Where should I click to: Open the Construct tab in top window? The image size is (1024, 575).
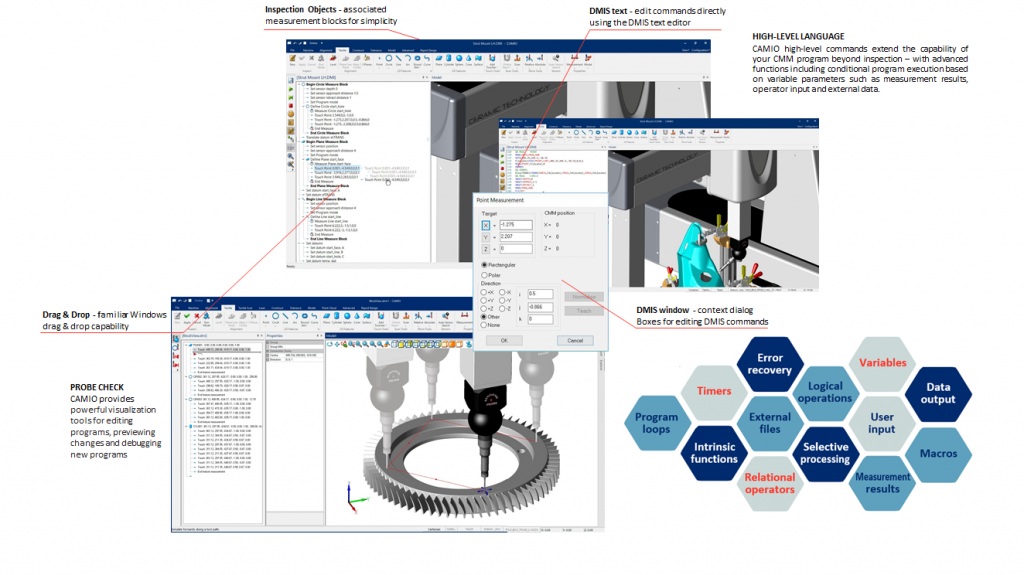click(x=360, y=49)
